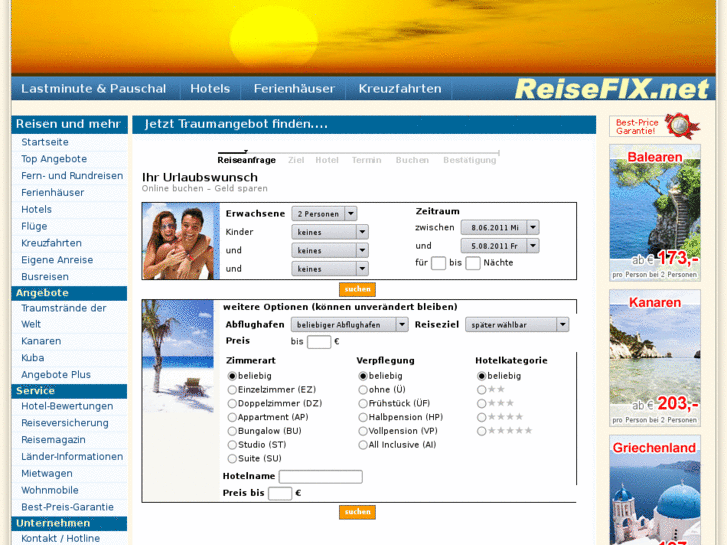Image resolution: width=727 pixels, height=545 pixels.
Task: Click the minimum nights 'für' field
Action: (438, 263)
